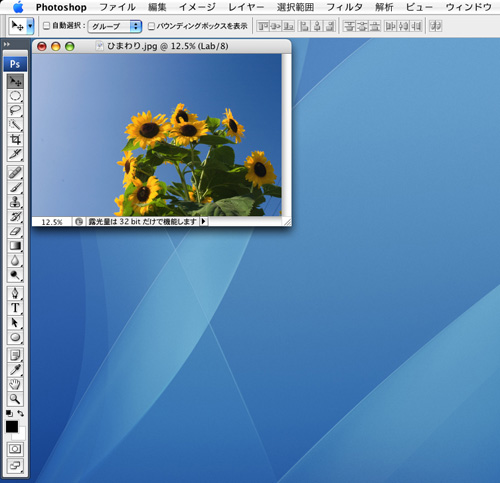Open the グループ dropdown in options bar
Screen dimensions: 500x483
click(x=115, y=26)
